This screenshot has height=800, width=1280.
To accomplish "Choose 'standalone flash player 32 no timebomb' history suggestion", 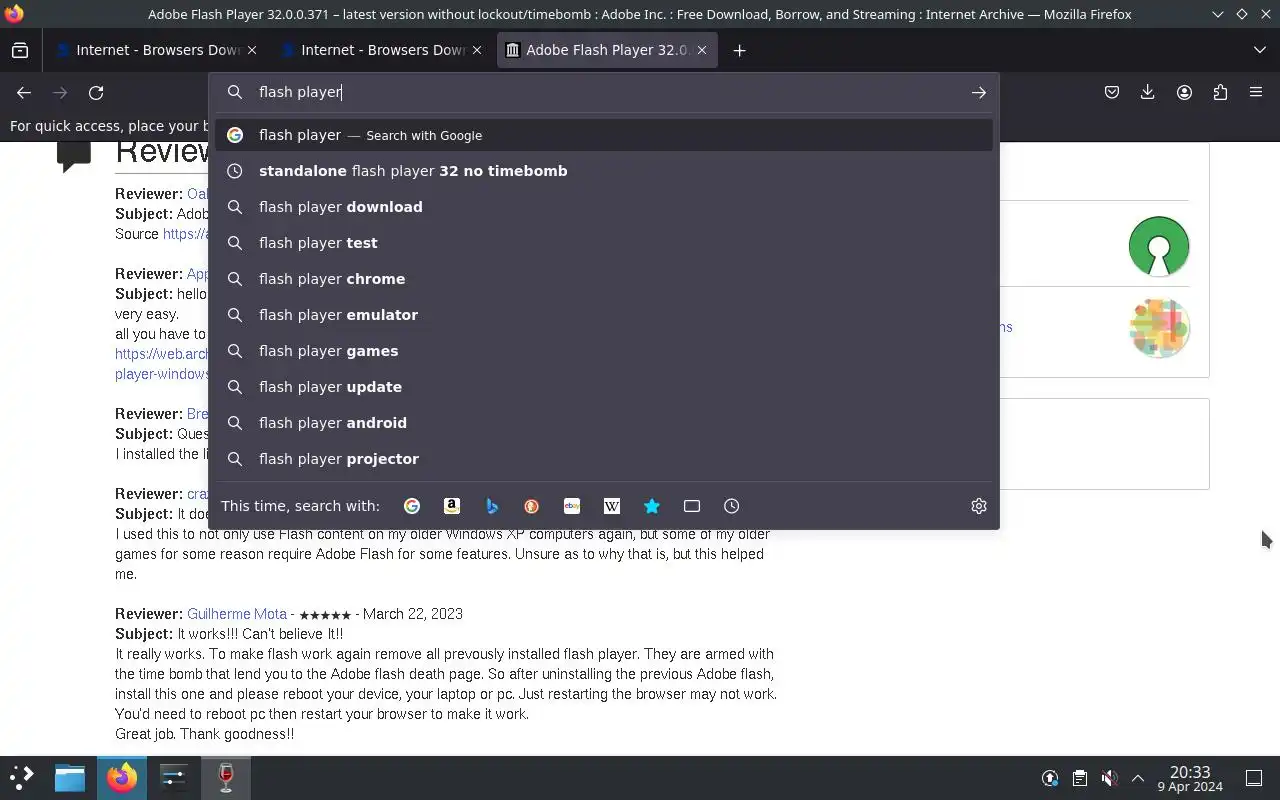I will [604, 171].
